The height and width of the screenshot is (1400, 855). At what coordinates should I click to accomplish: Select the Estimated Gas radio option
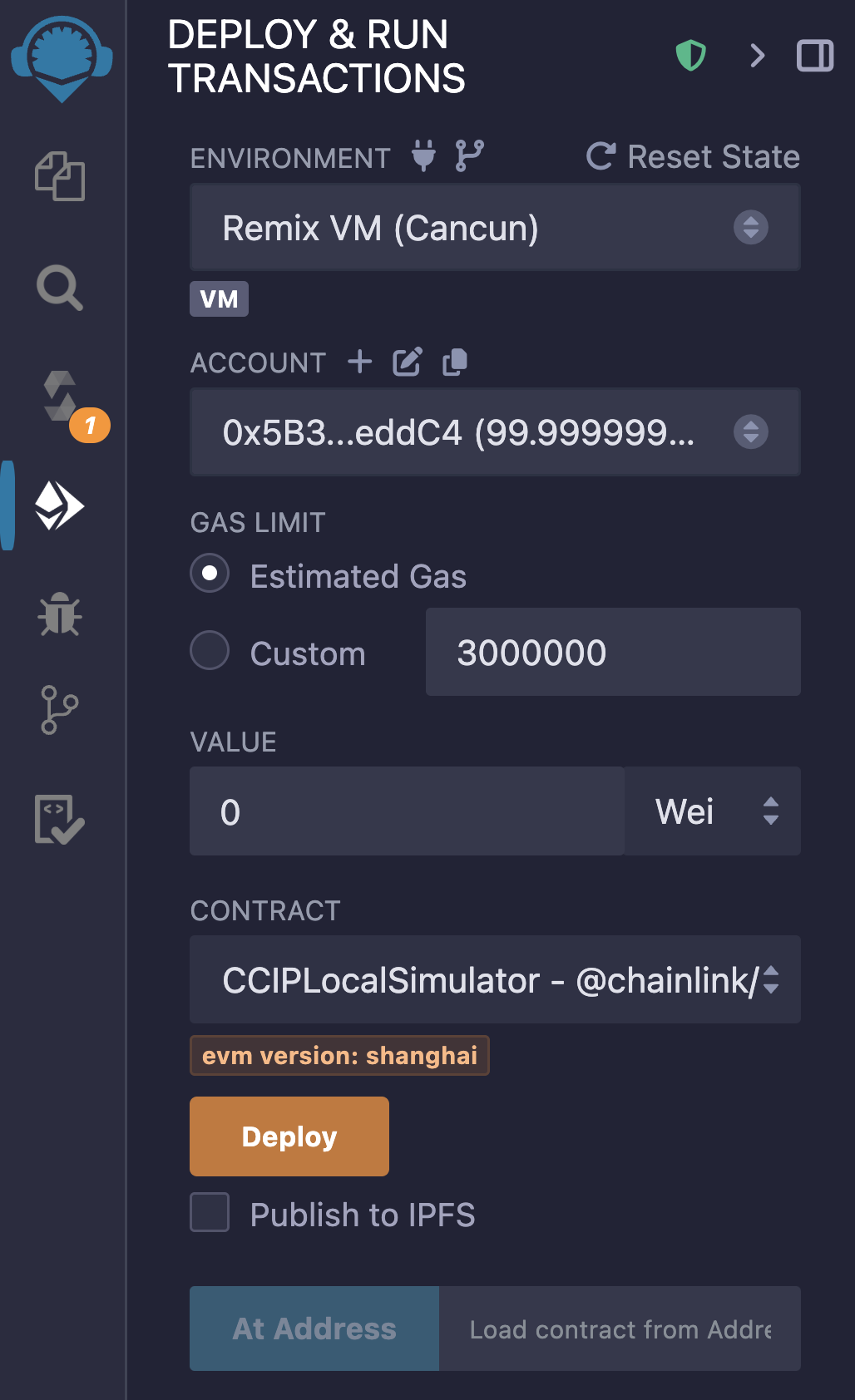pyautogui.click(x=210, y=574)
